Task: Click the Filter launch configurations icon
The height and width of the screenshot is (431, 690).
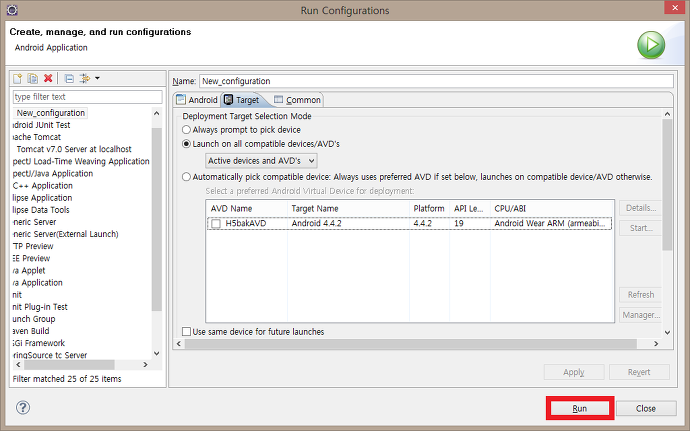Action: pyautogui.click(x=84, y=78)
